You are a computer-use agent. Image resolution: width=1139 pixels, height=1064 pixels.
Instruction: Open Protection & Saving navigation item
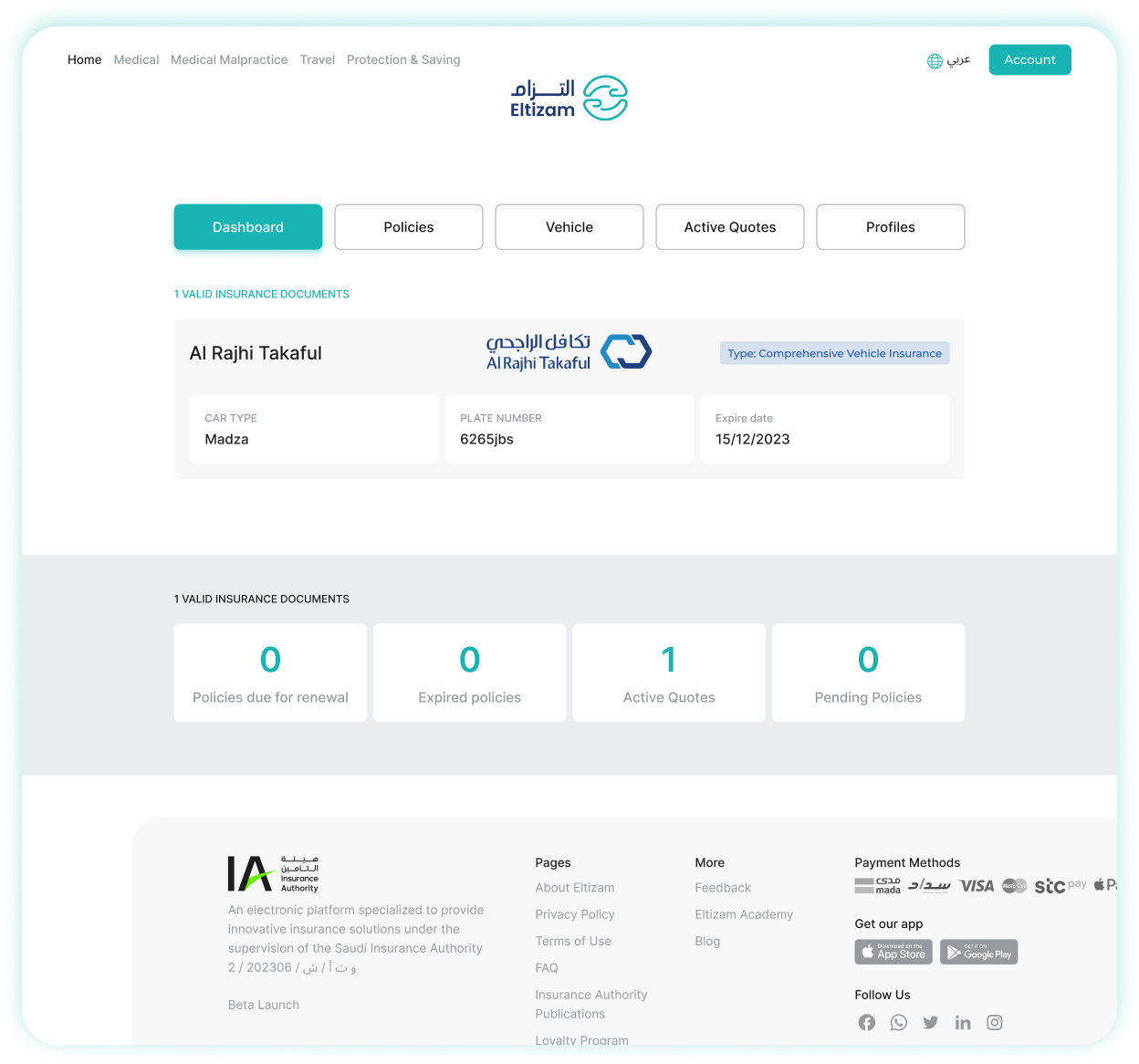pyautogui.click(x=403, y=59)
